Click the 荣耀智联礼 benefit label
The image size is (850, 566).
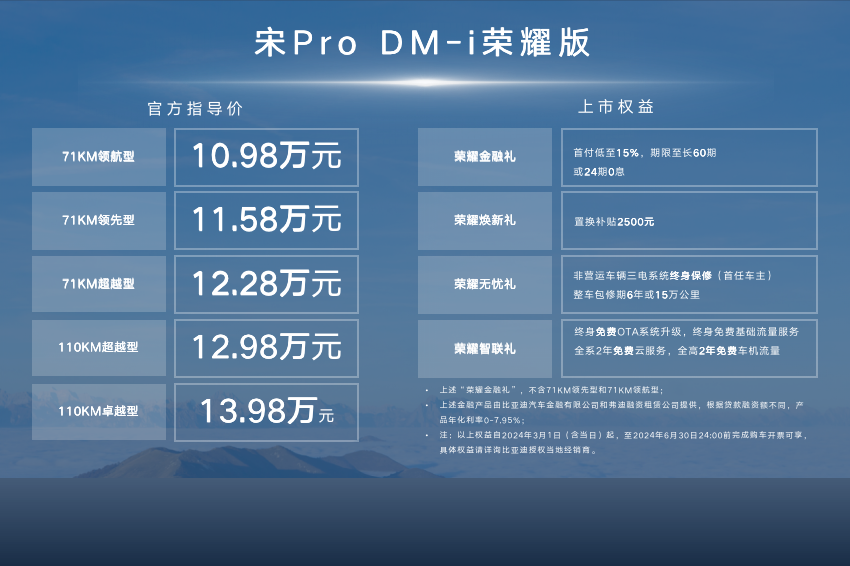485,349
